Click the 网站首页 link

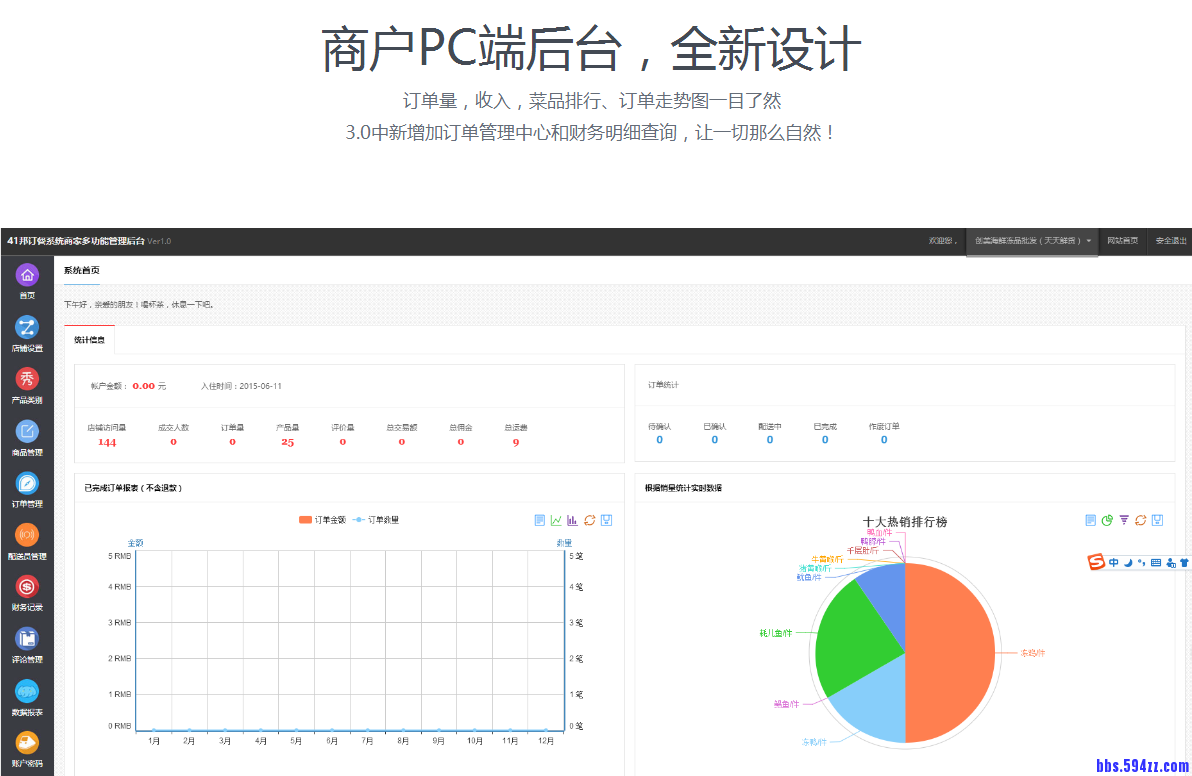[1122, 241]
